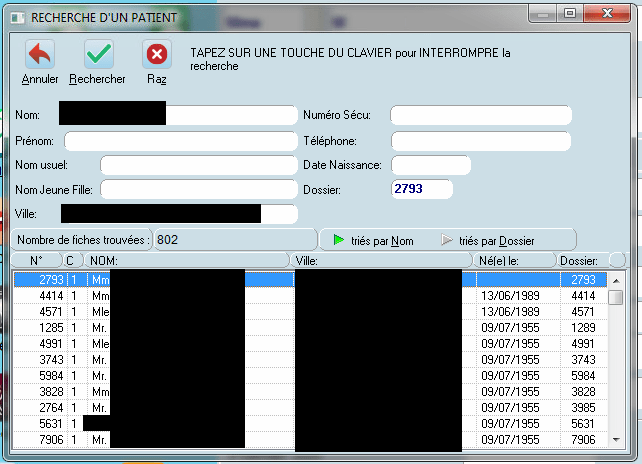Click the Dossier field showing 2793
The width and height of the screenshot is (642, 464).
(x=421, y=189)
